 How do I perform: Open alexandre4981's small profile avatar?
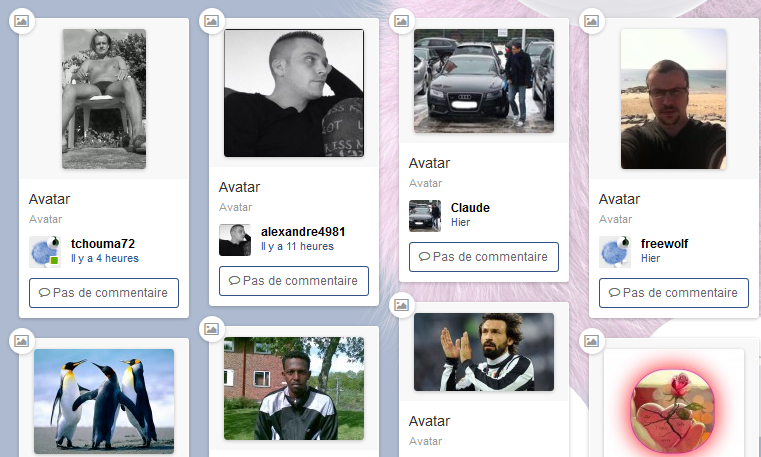point(235,240)
